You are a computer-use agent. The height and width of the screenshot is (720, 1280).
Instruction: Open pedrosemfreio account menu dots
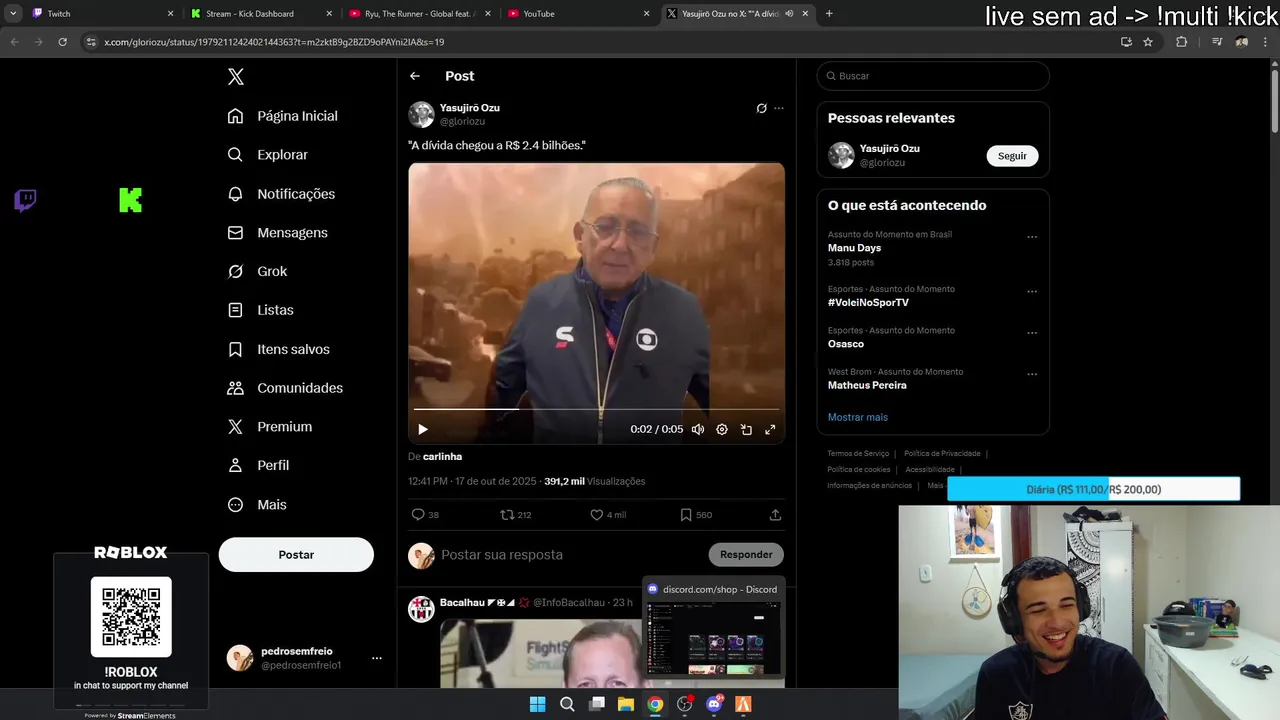tap(377, 658)
